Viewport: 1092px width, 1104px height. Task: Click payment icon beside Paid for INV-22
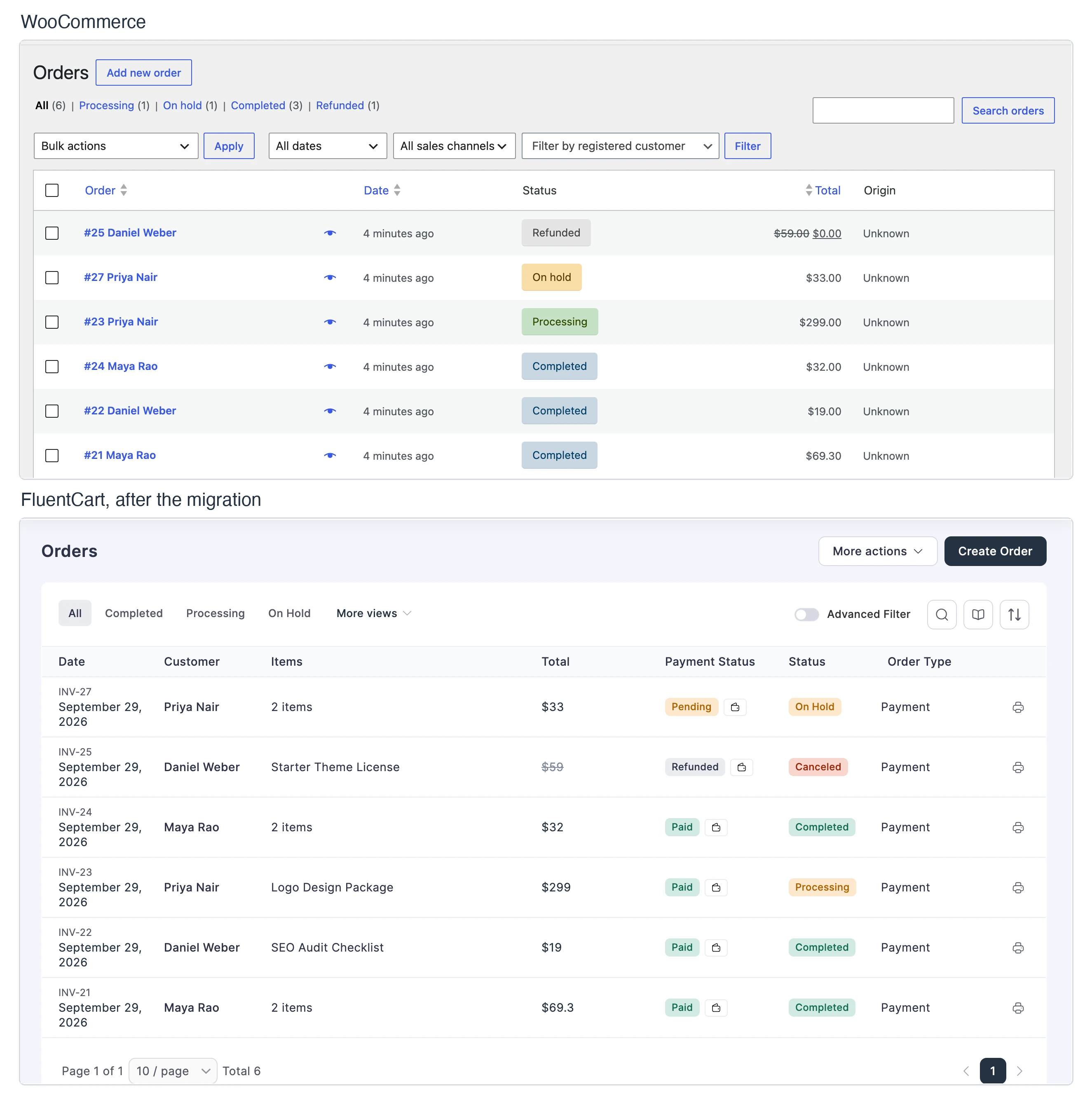click(x=716, y=948)
